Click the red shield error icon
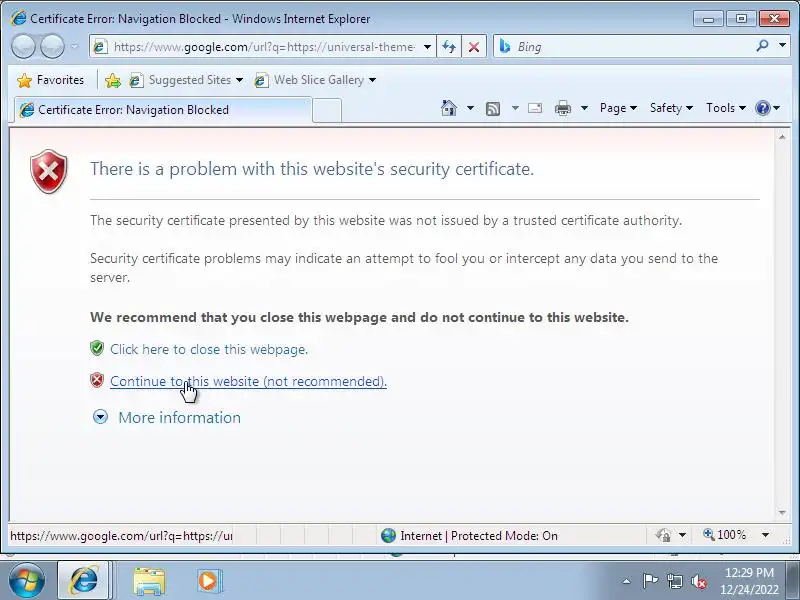The image size is (800, 600). coord(48,171)
